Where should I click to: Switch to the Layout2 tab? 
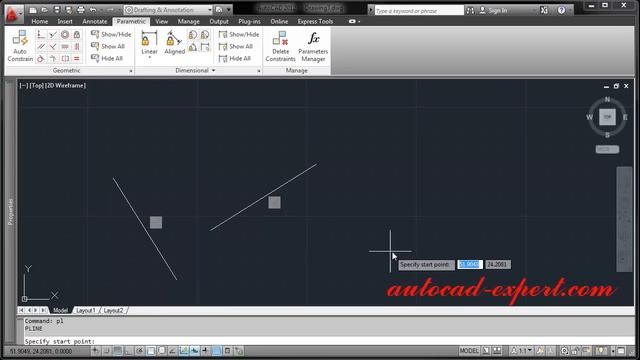tap(113, 311)
